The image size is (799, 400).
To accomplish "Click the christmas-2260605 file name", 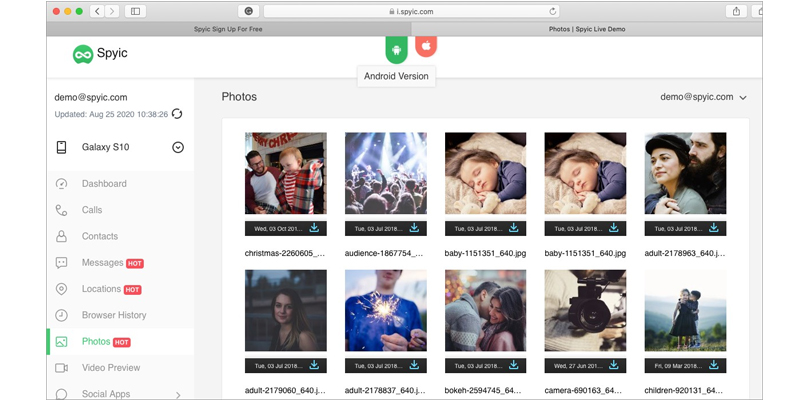I will [285, 253].
